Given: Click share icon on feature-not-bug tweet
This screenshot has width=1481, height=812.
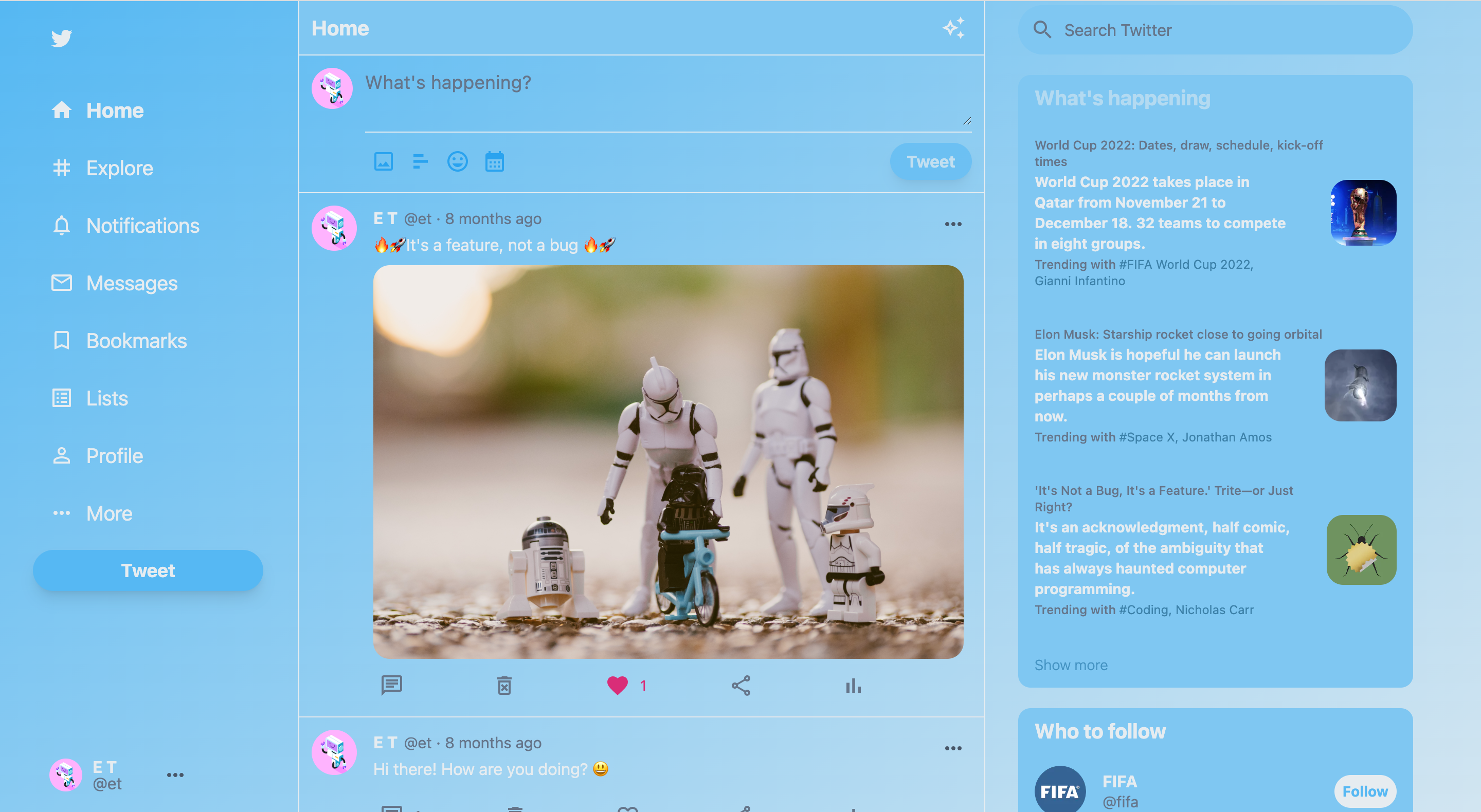Looking at the screenshot, I should pyautogui.click(x=741, y=685).
